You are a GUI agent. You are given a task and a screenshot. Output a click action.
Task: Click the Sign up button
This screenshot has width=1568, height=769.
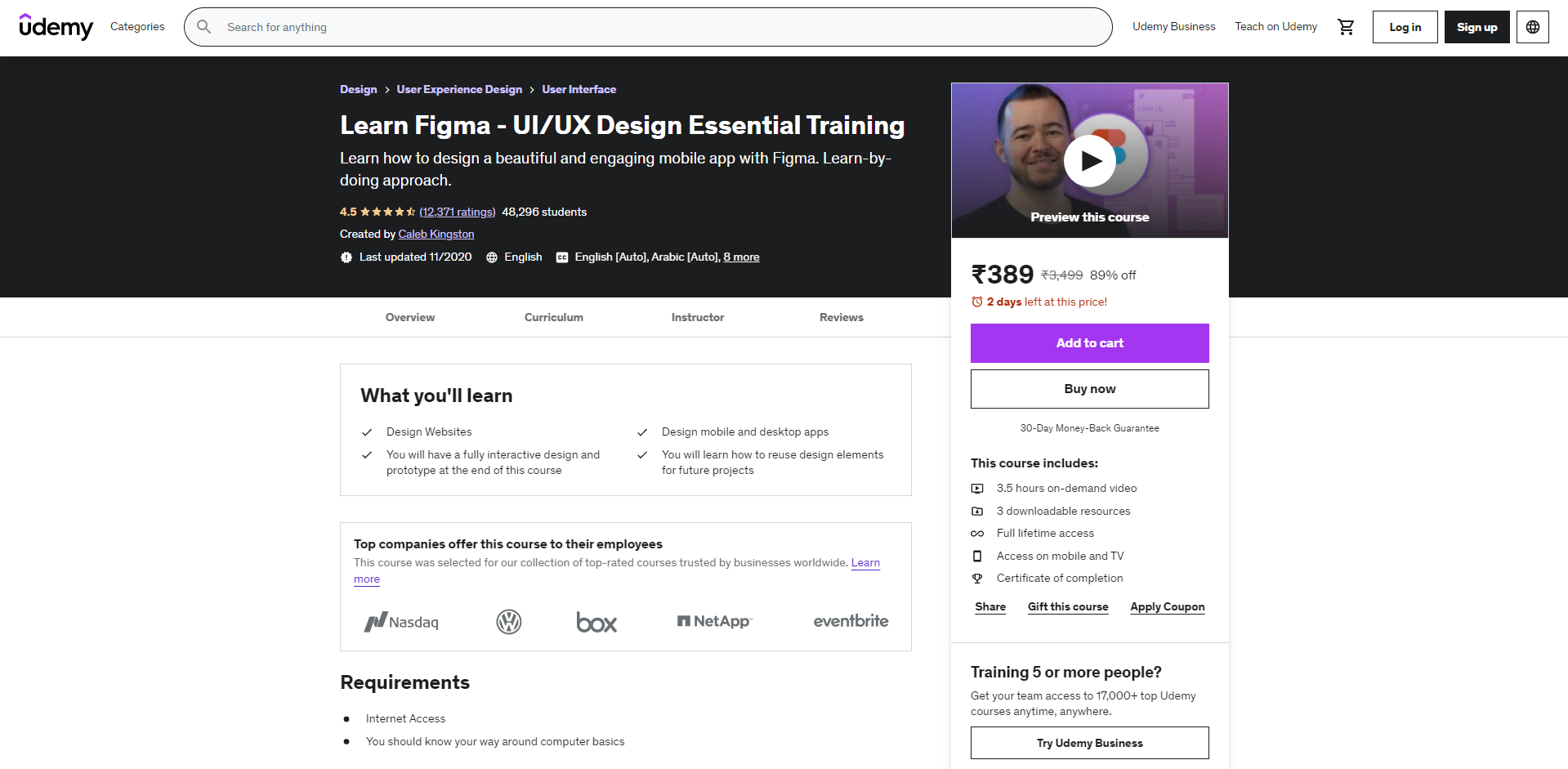pos(1476,27)
